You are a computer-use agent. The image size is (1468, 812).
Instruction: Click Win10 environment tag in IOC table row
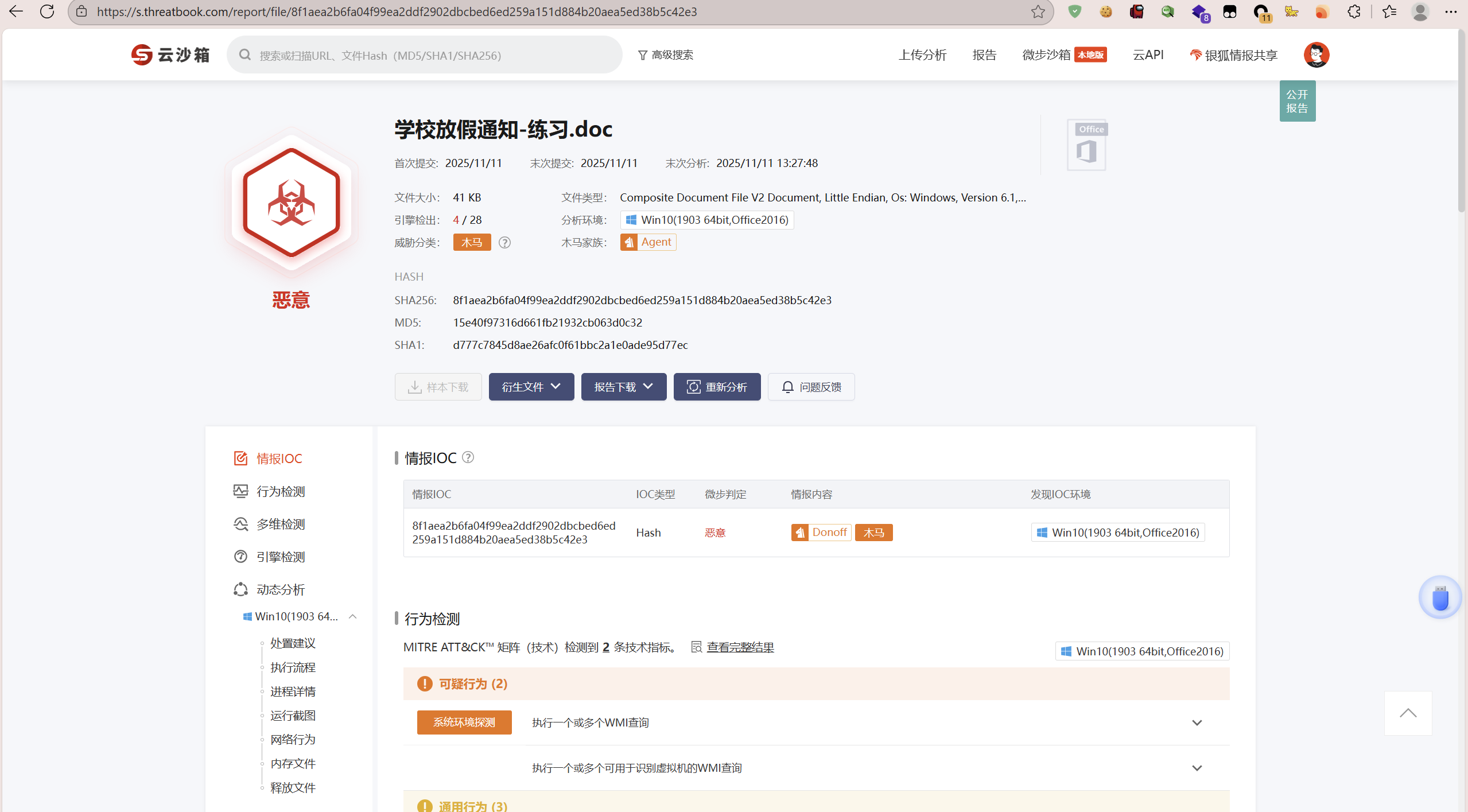coord(1117,533)
